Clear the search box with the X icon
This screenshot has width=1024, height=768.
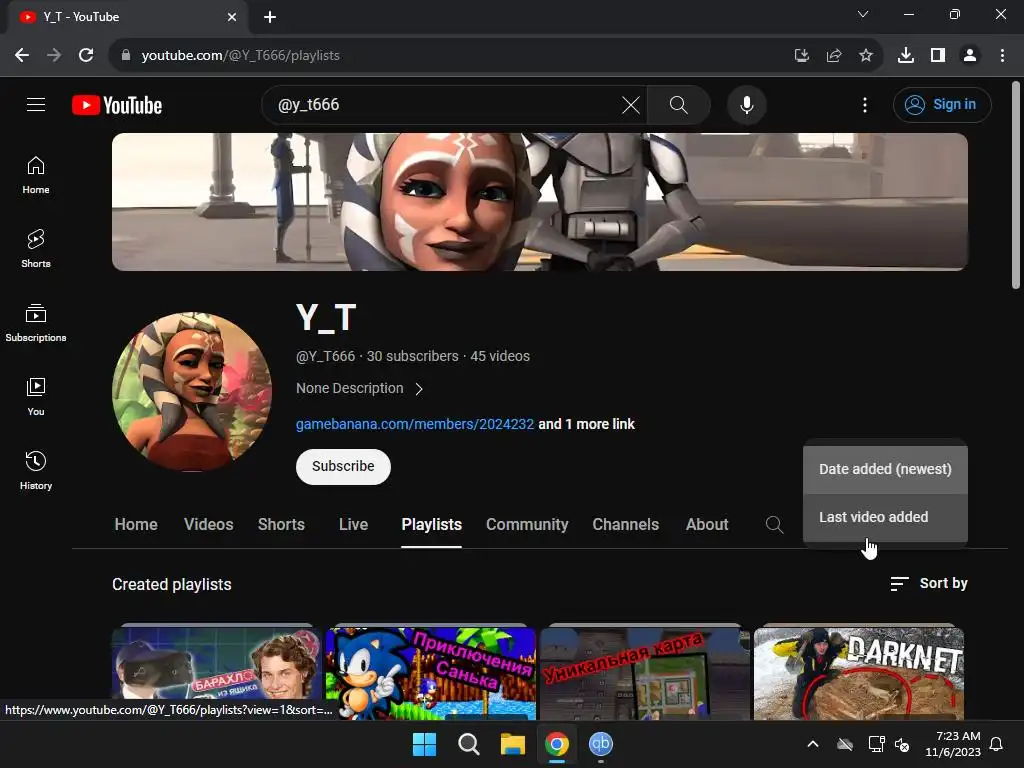pyautogui.click(x=631, y=104)
